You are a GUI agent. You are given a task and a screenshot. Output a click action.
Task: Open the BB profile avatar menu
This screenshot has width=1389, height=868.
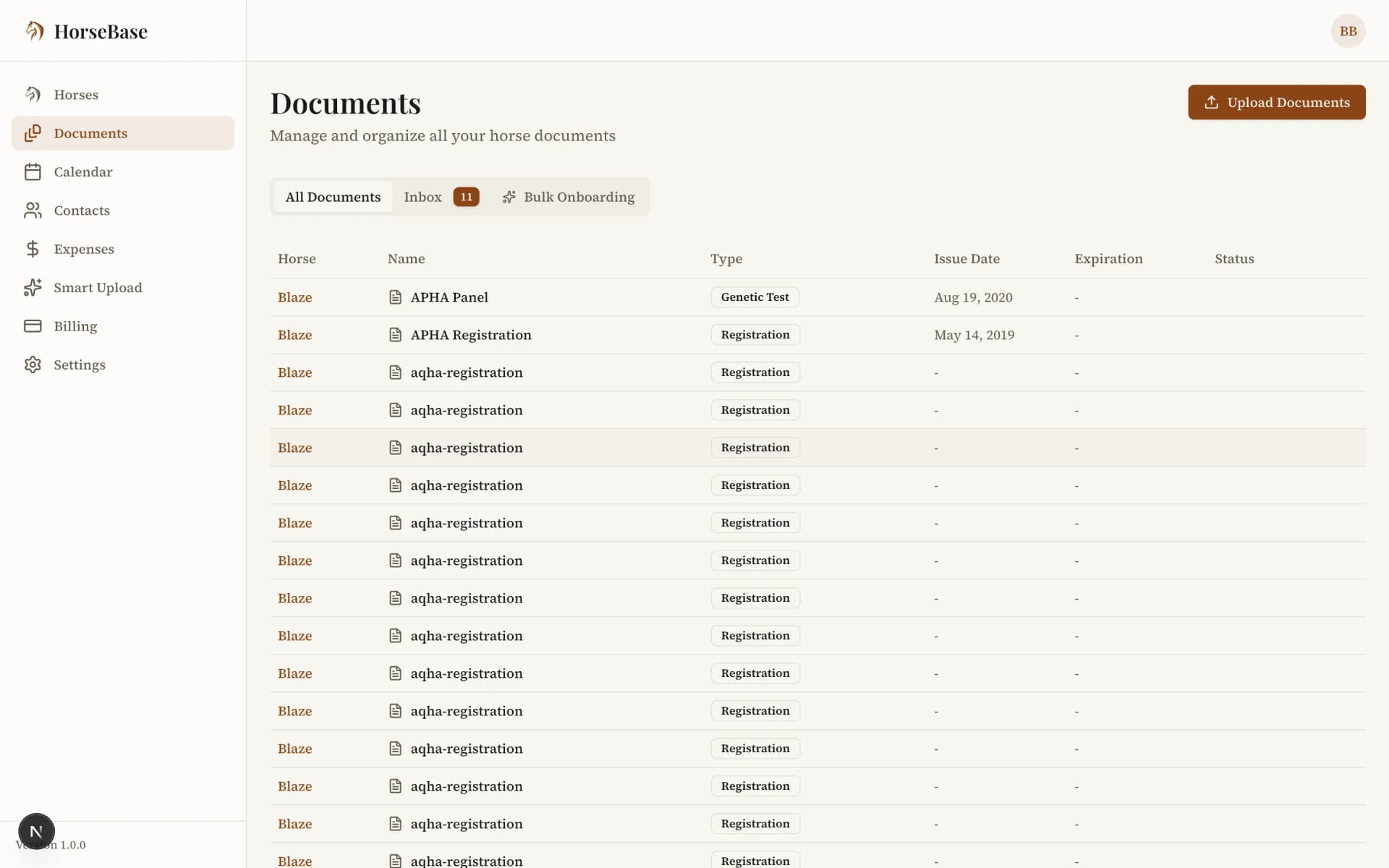[x=1348, y=30]
